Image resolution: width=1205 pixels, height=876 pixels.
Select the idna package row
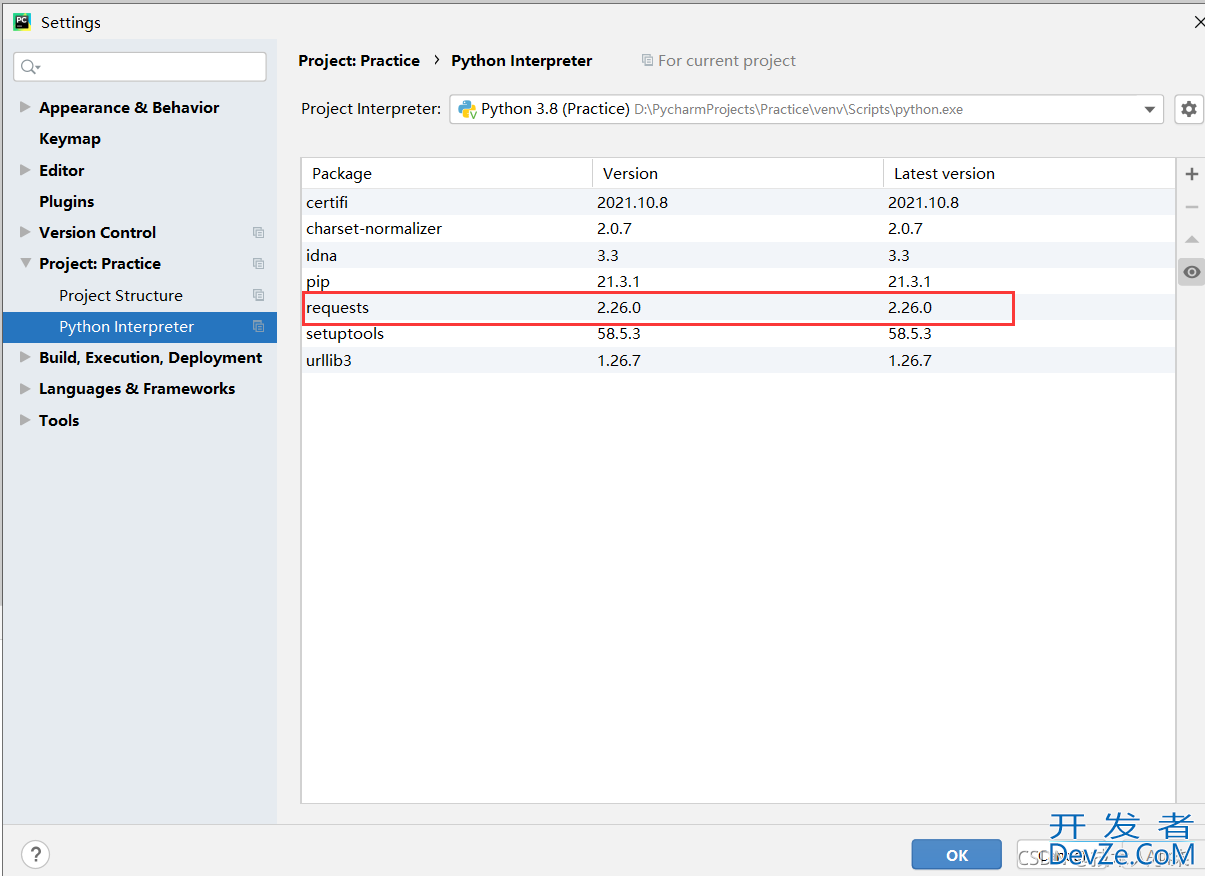pyautogui.click(x=738, y=255)
